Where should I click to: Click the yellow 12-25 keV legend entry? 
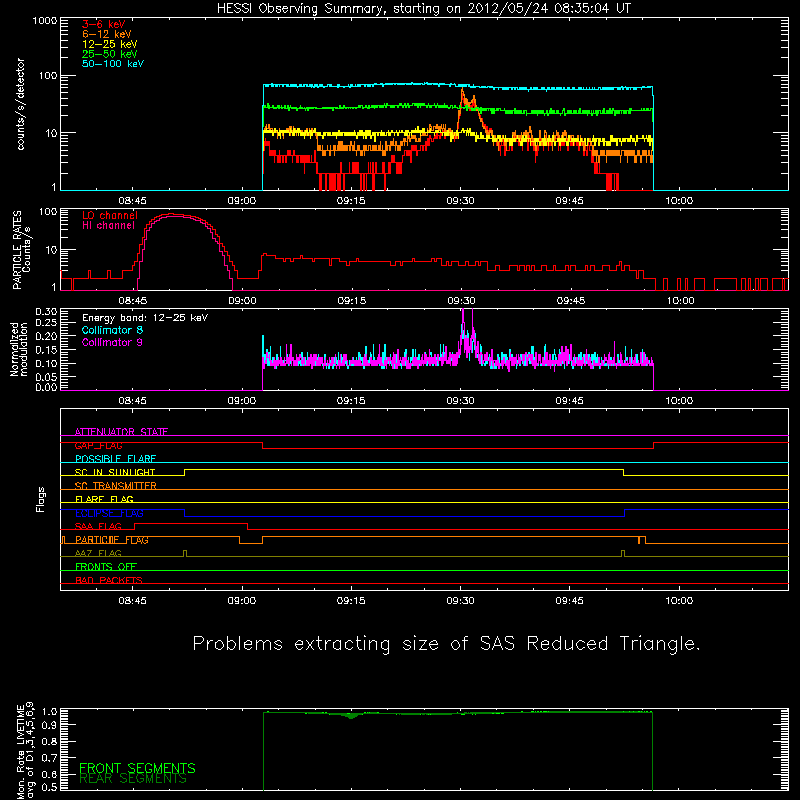click(x=110, y=44)
